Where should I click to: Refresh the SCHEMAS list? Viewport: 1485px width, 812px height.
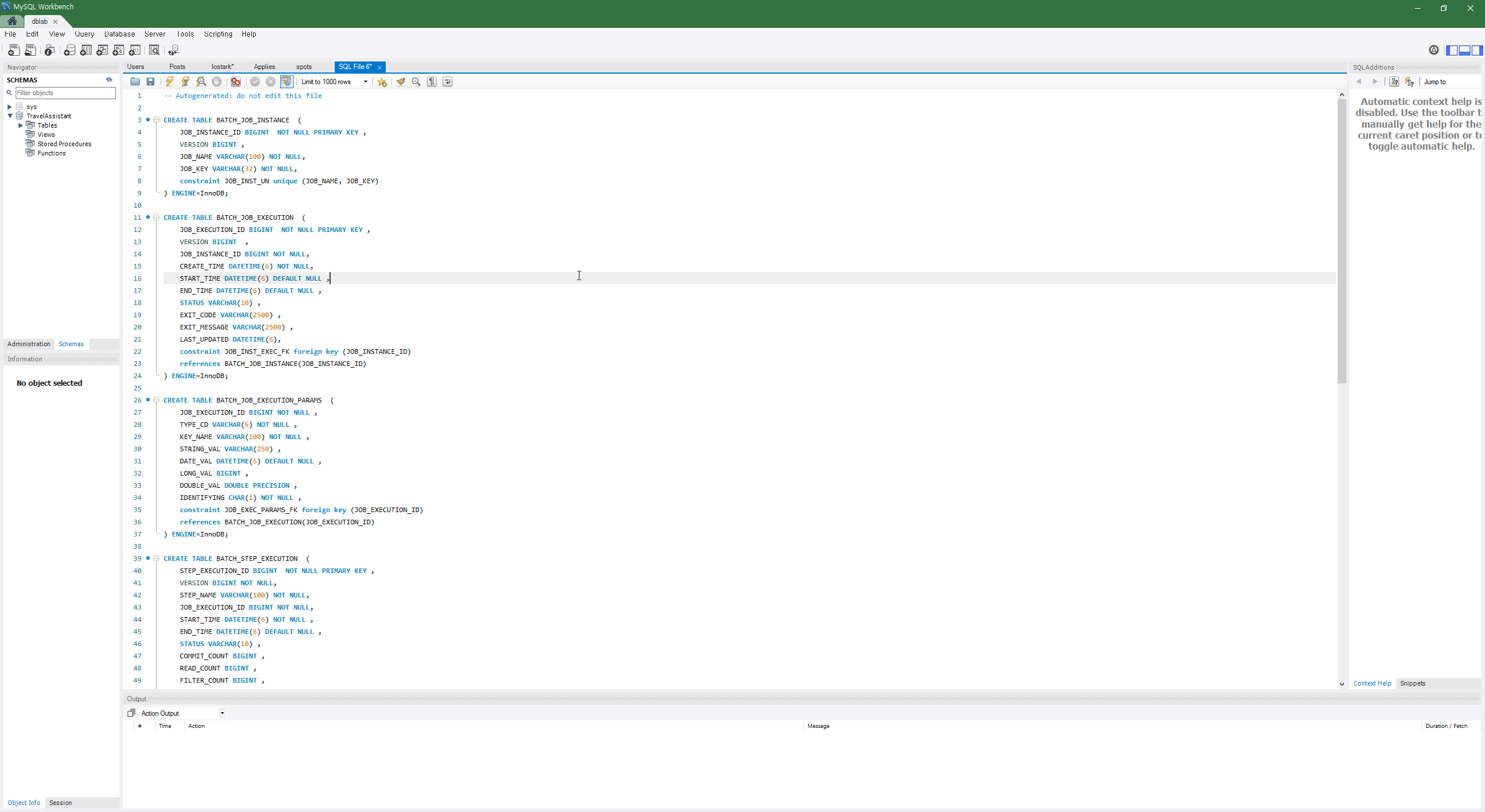109,80
